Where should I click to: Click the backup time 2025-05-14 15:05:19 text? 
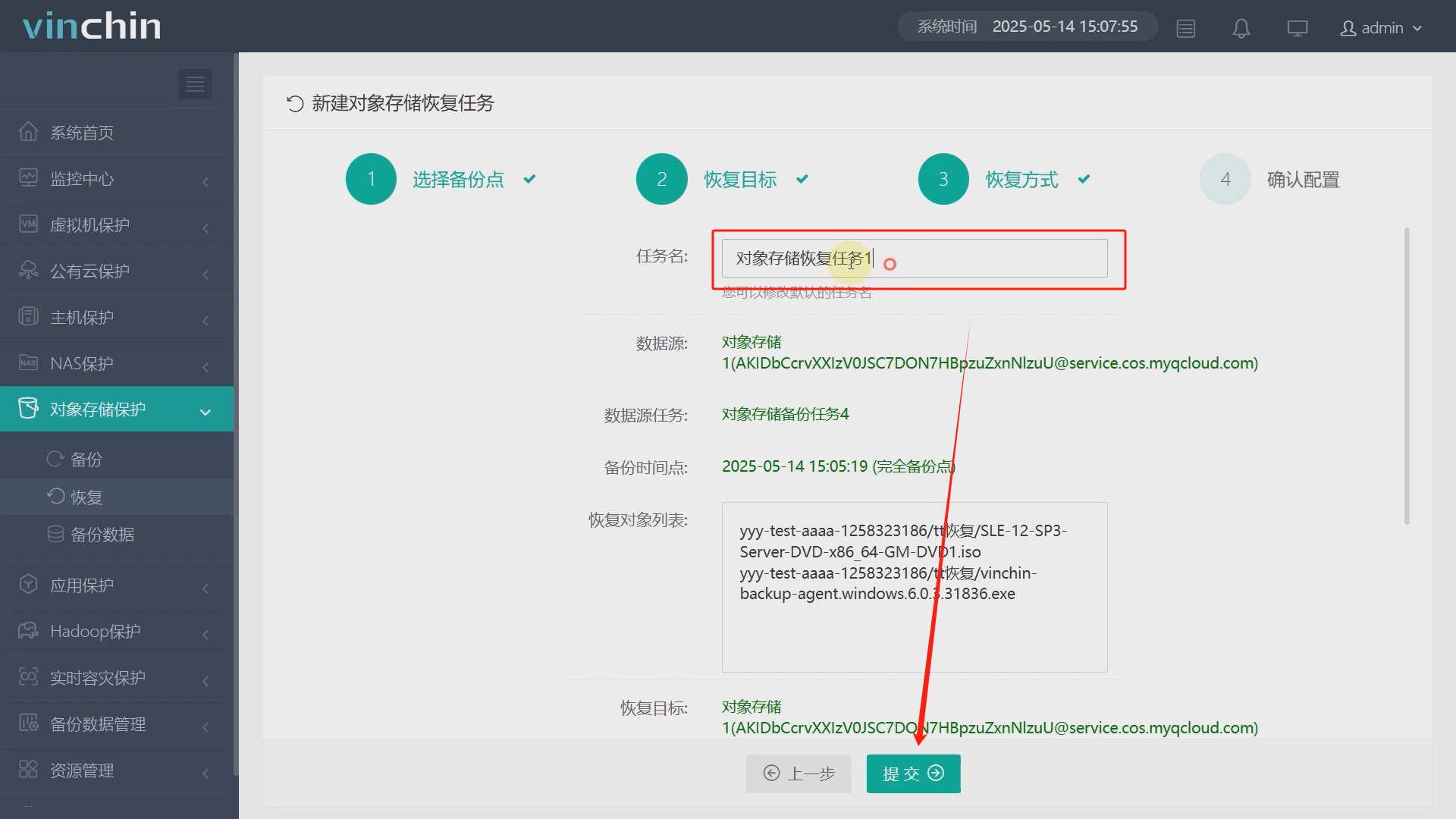tap(838, 466)
